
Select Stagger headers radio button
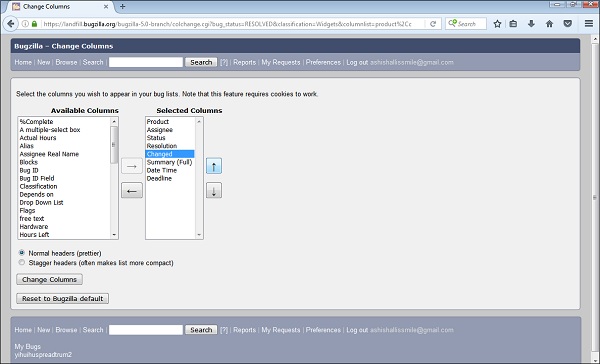[22, 262]
